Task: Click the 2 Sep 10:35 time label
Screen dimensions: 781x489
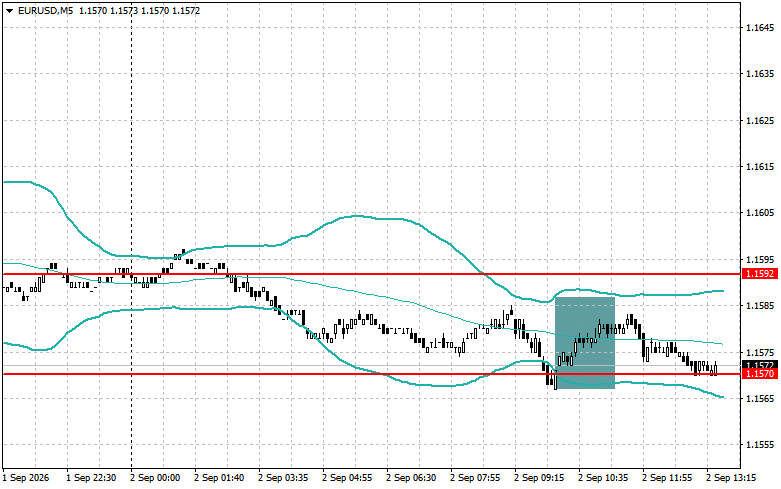Action: [x=603, y=478]
